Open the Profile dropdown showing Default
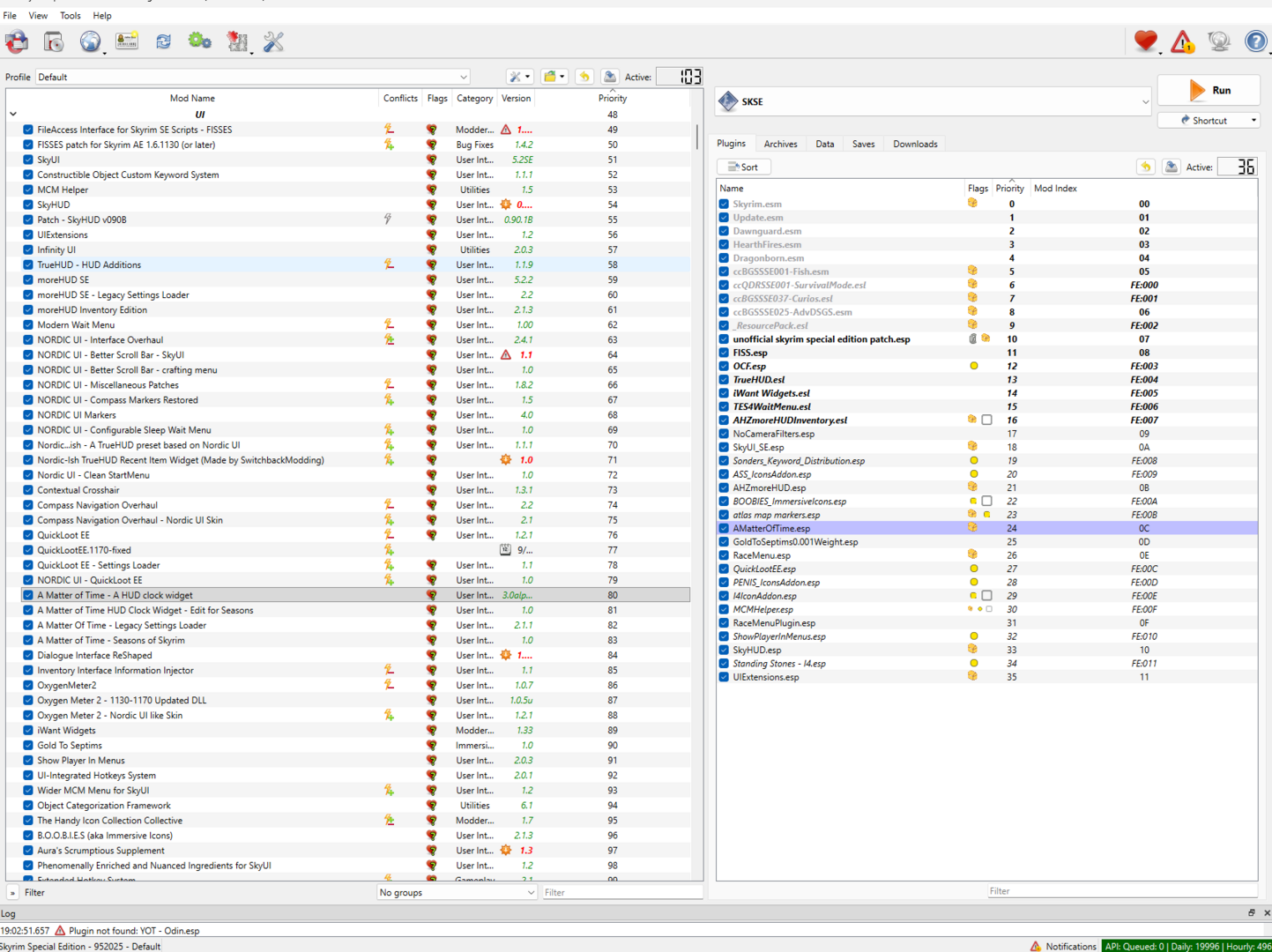The height and width of the screenshot is (952, 1272). point(253,77)
